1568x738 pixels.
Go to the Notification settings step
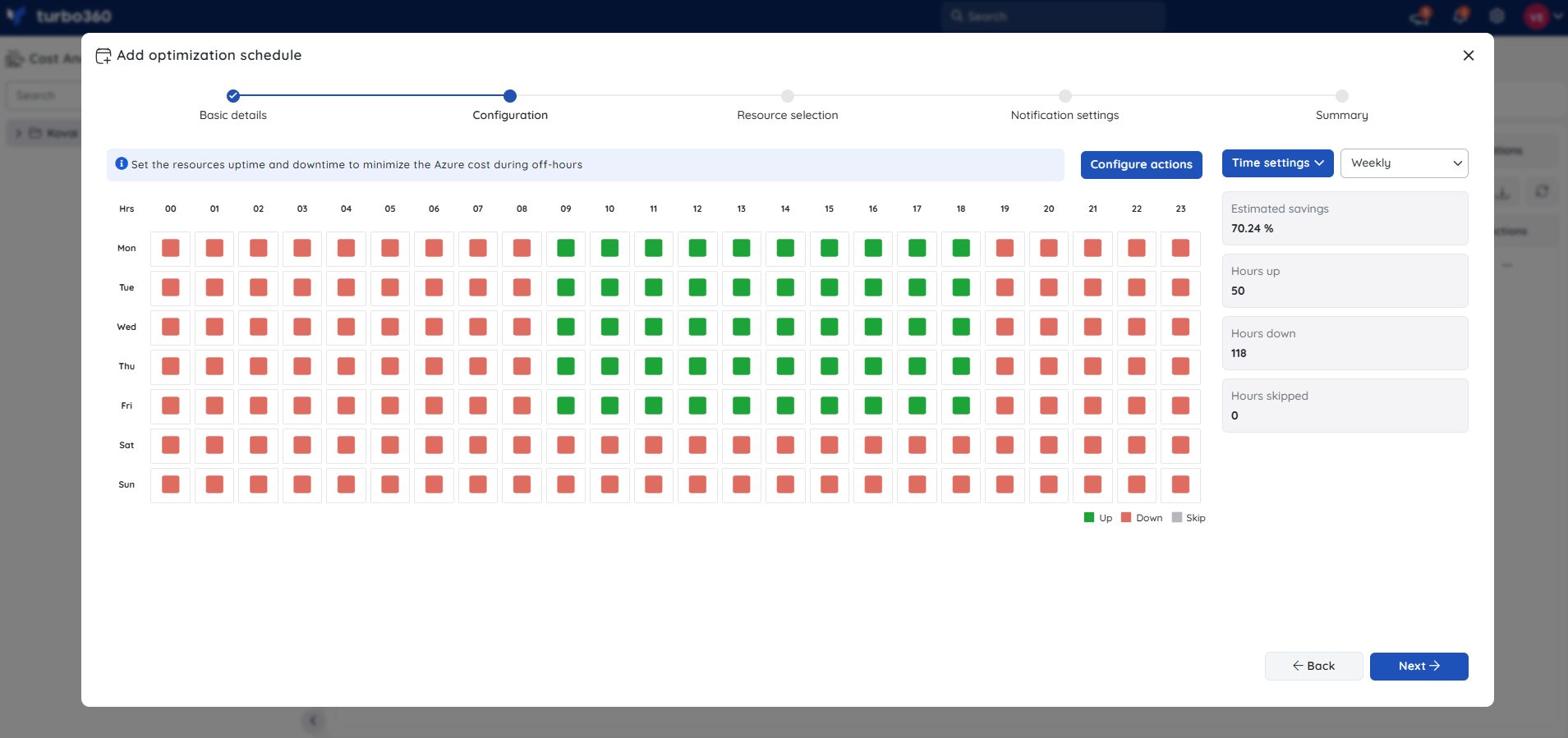1065,95
